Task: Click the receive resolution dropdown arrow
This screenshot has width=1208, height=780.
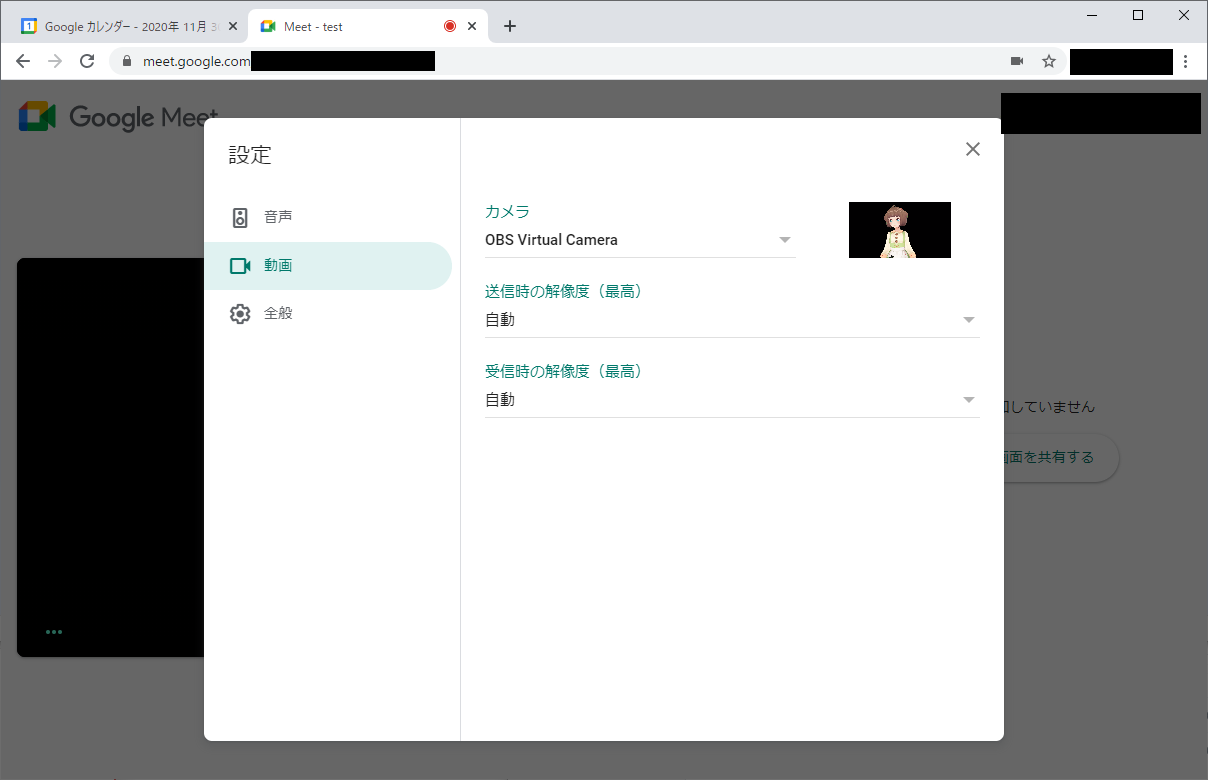Action: click(x=968, y=400)
